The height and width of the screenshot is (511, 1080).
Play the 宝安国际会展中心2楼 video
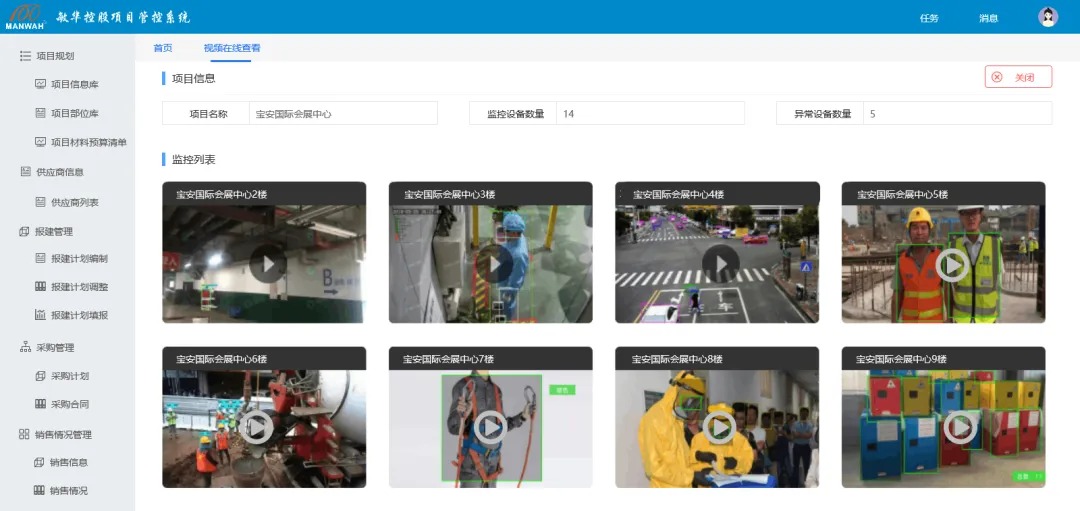(267, 264)
